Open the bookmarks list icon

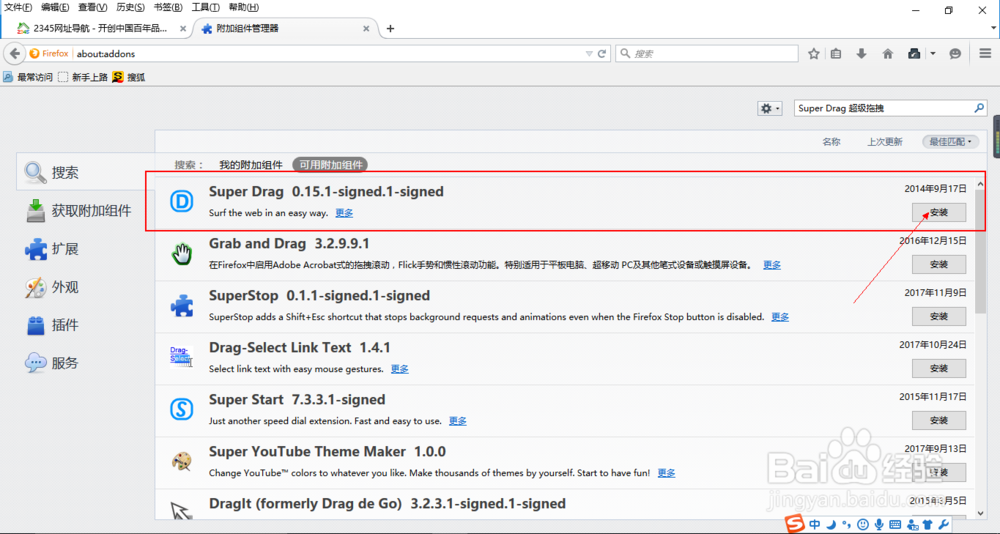(836, 54)
